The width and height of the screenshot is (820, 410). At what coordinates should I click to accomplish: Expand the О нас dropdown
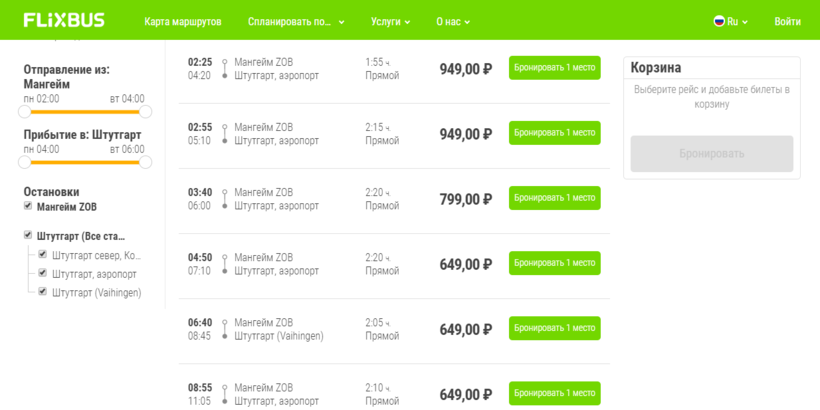(x=453, y=22)
